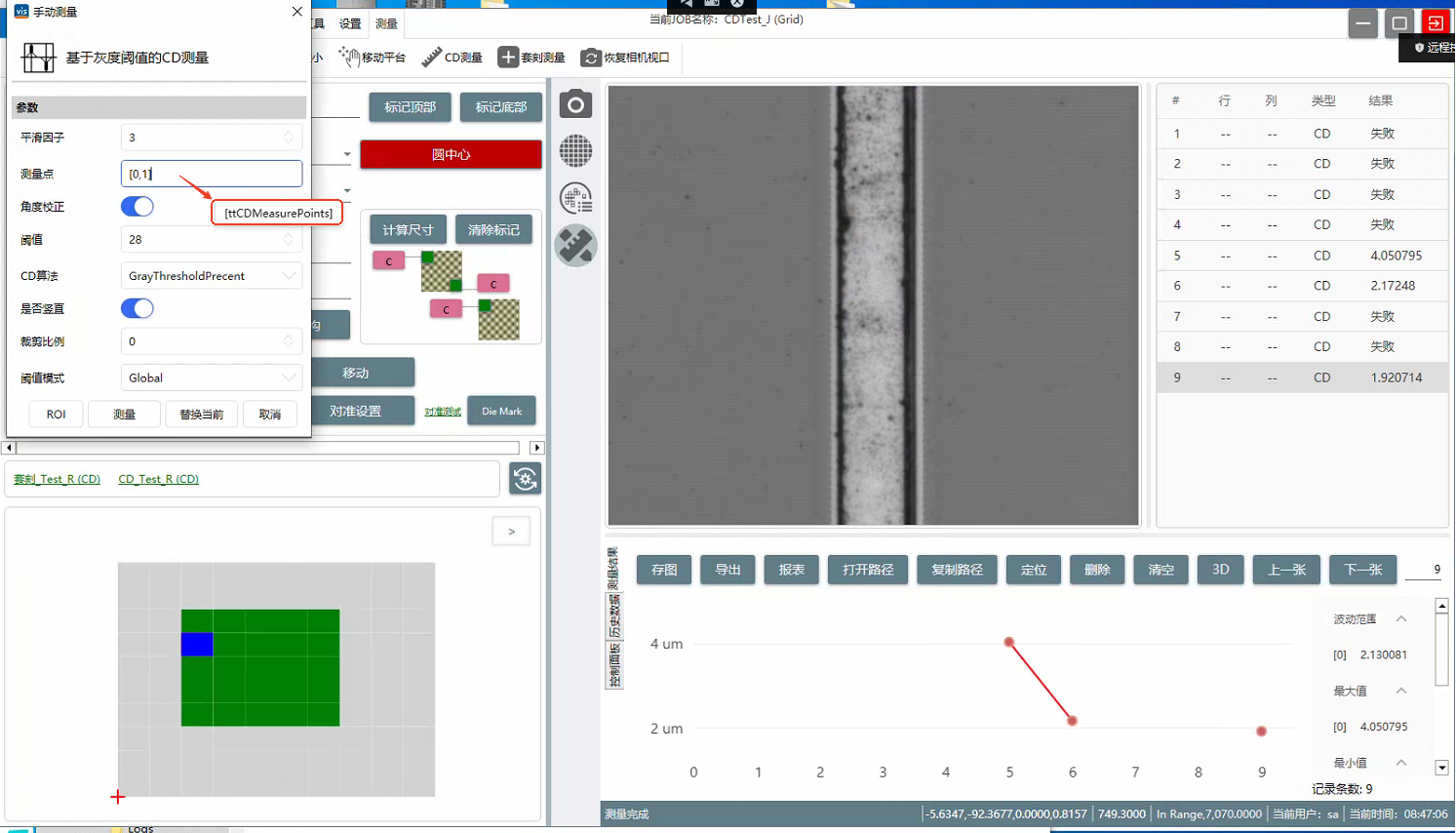
Task: Click the image index field showing 9
Action: coord(1424,570)
